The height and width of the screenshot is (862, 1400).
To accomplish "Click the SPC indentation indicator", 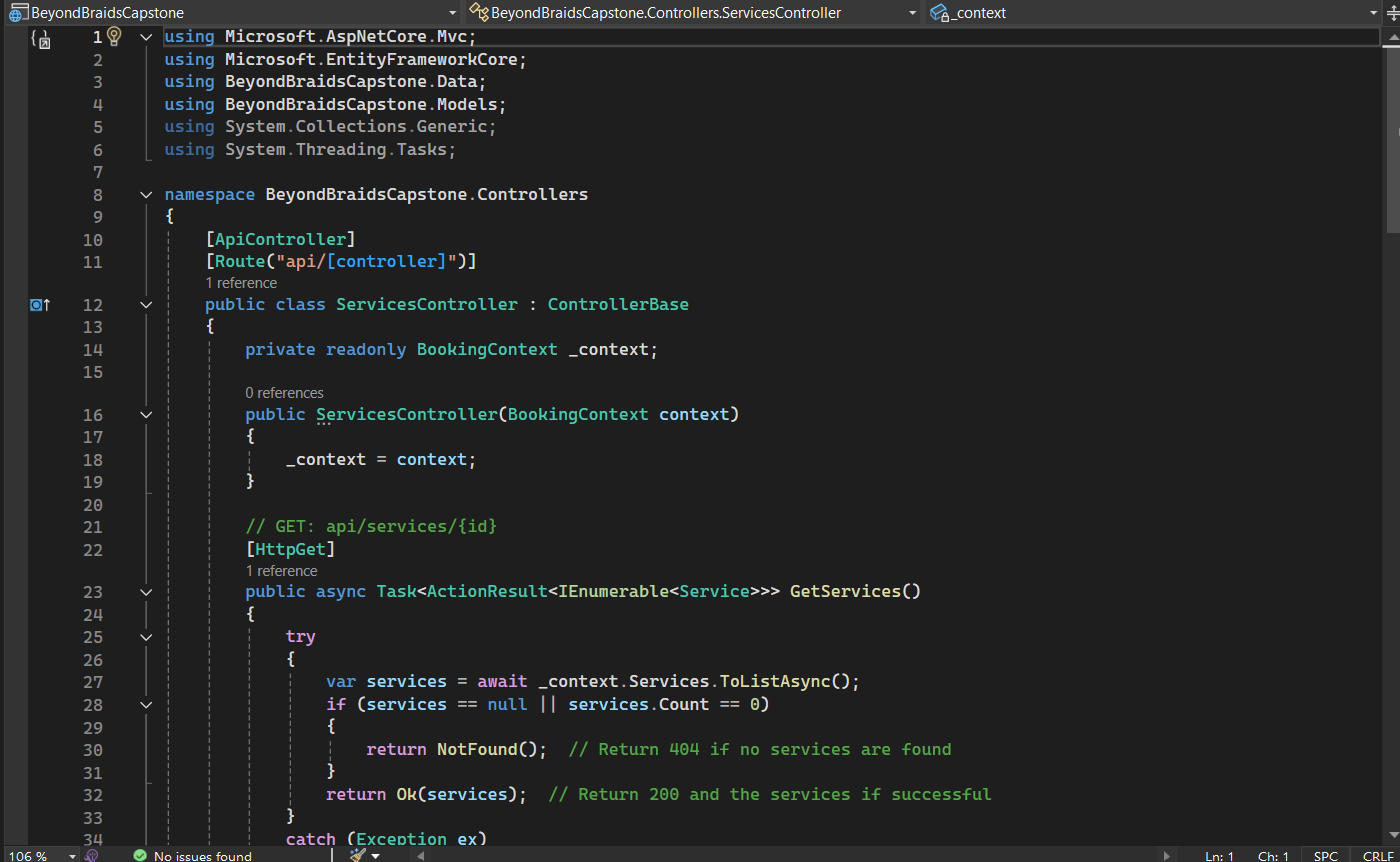I will [1325, 856].
